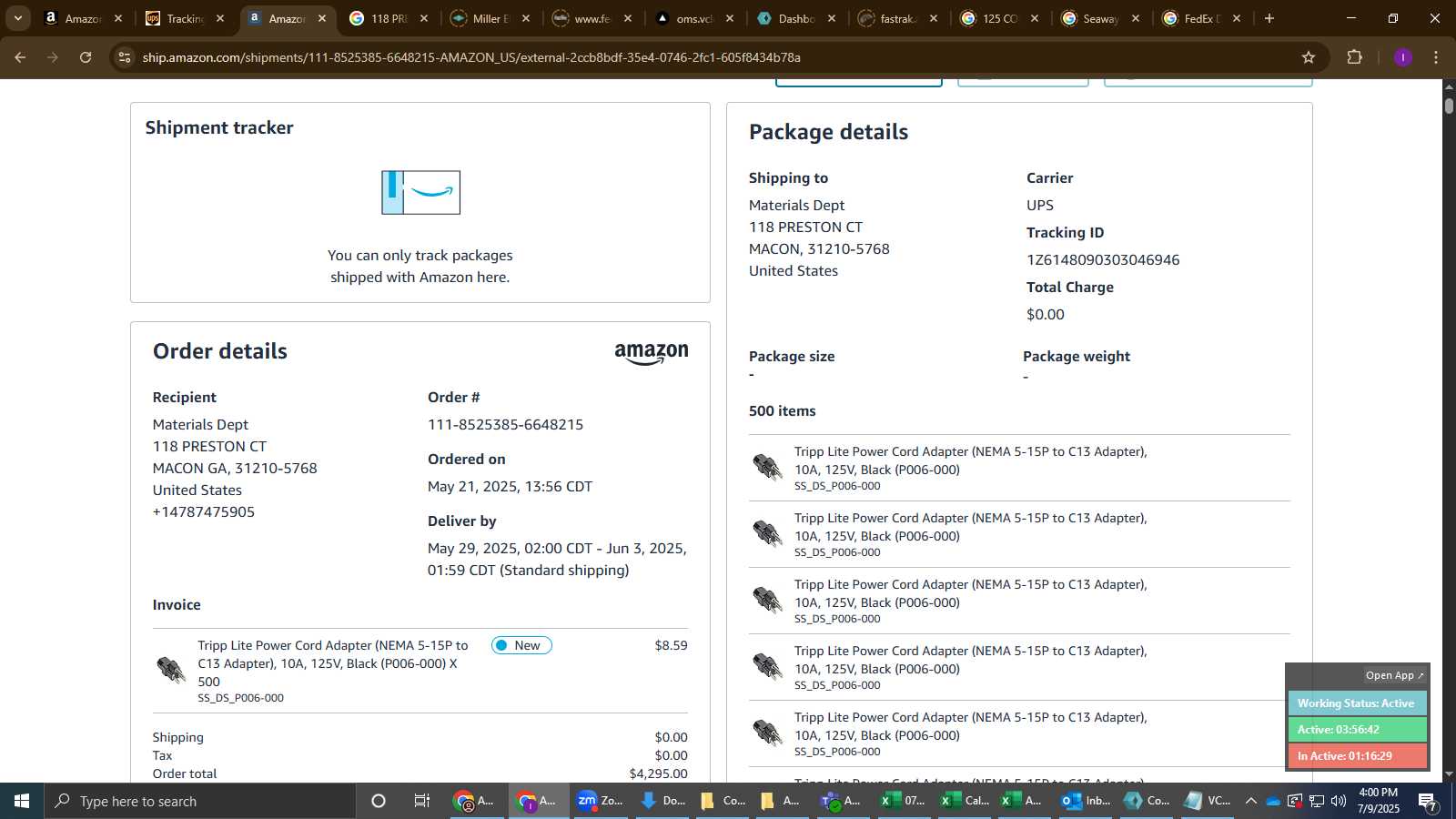Click the New condition badge

521,645
